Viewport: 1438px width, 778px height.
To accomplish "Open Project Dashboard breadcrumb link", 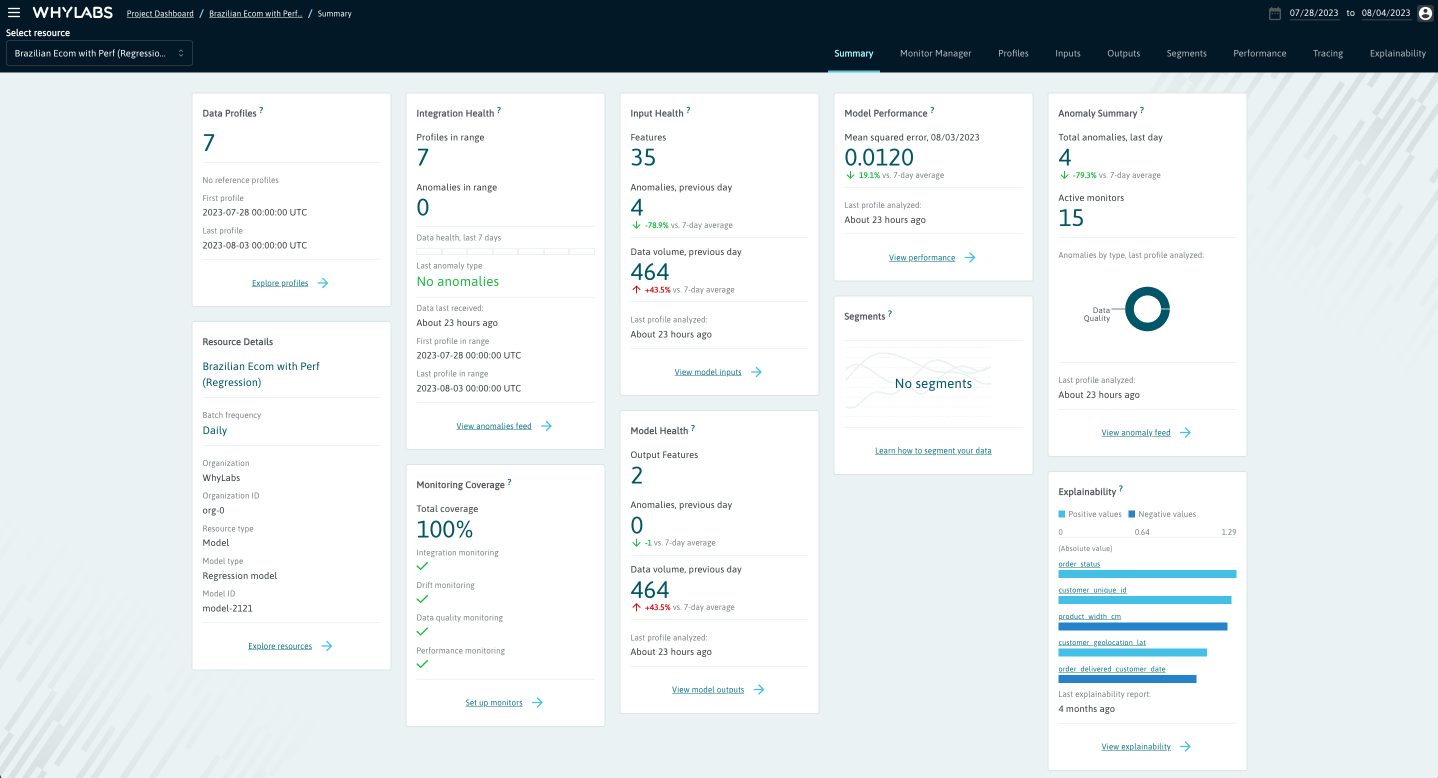I will [x=160, y=14].
